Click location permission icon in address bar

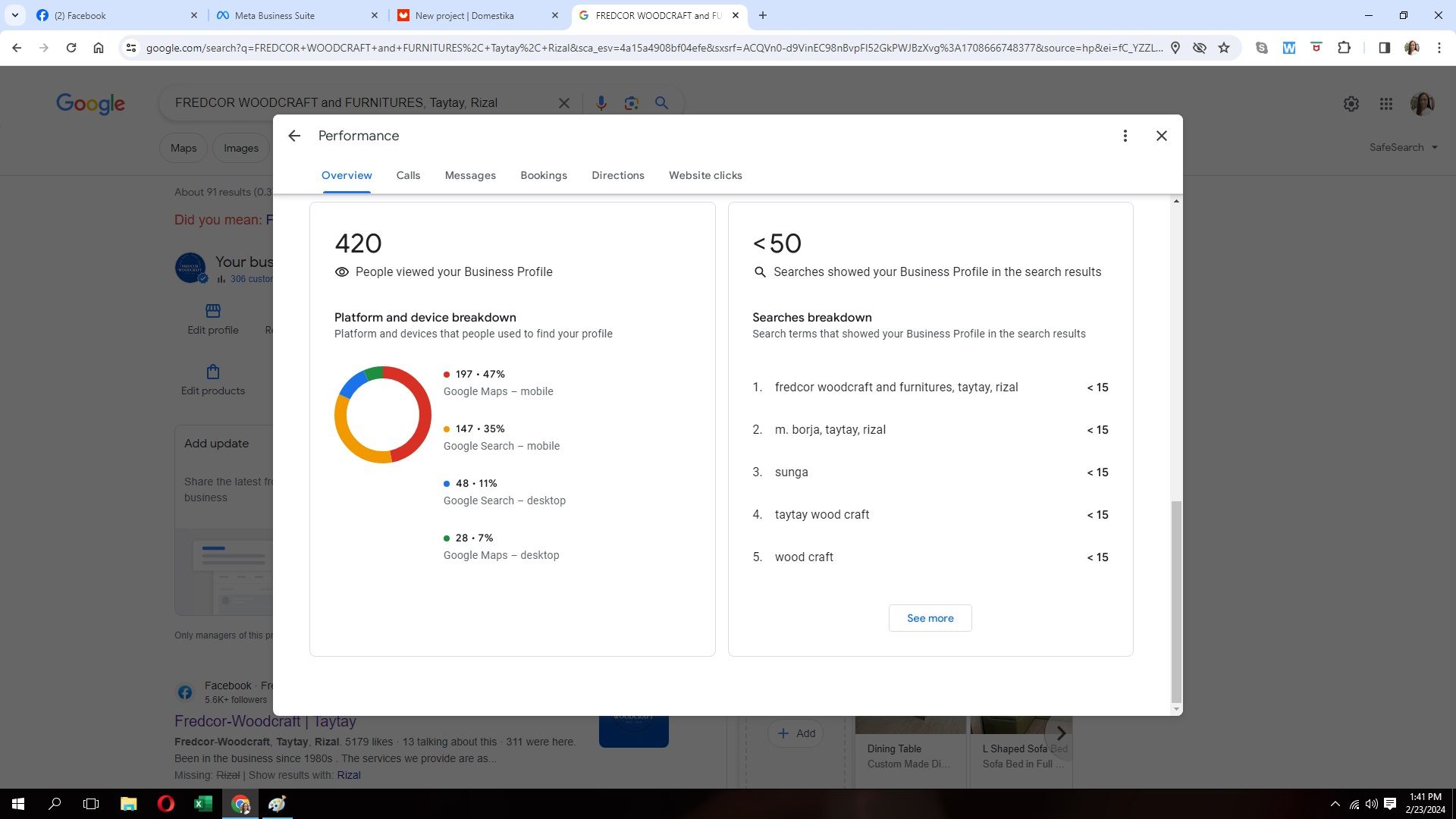coord(1175,48)
